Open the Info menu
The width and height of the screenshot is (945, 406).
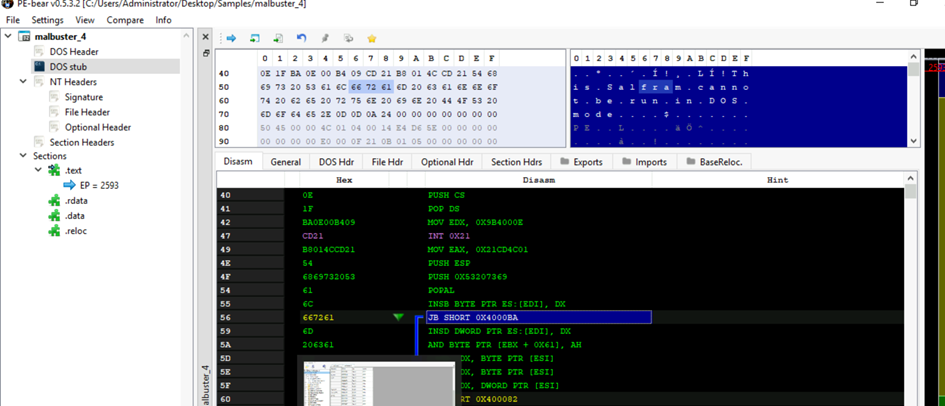[x=163, y=20]
